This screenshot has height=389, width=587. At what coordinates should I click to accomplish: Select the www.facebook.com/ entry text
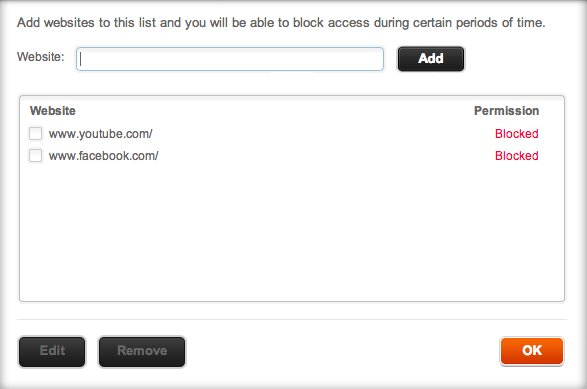[x=103, y=156]
